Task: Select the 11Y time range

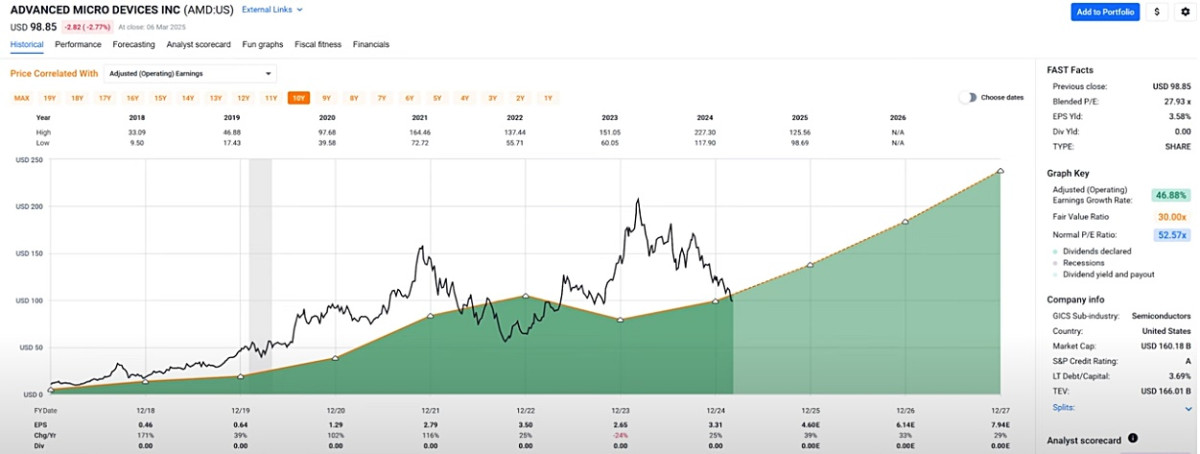Action: click(271, 98)
